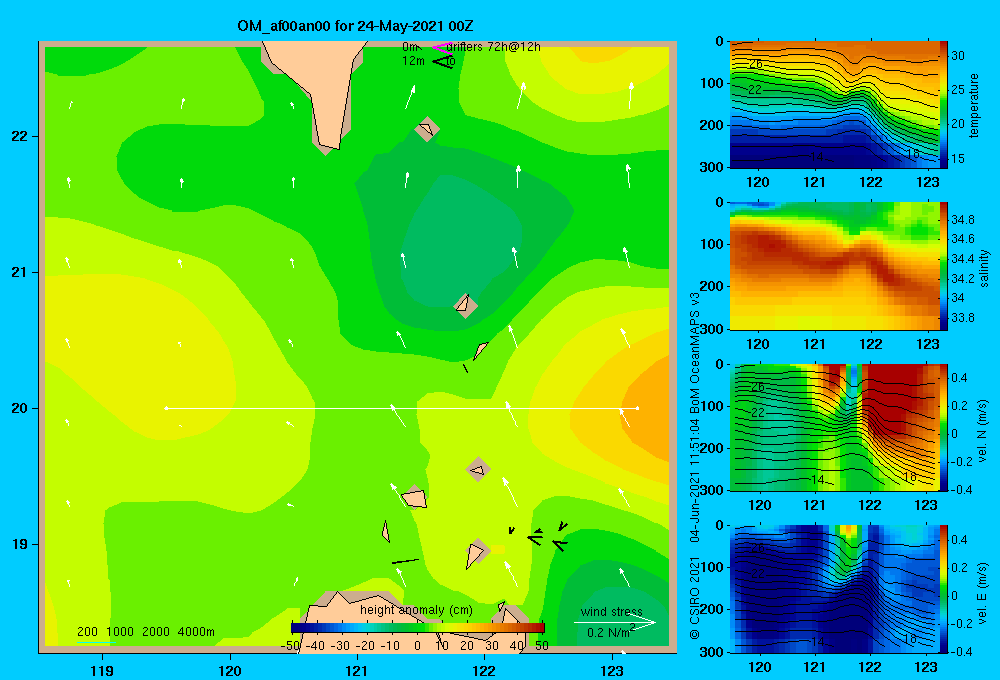Click the black 12m drifter arrow in legend
This screenshot has height=680, width=1000.
click(443, 62)
